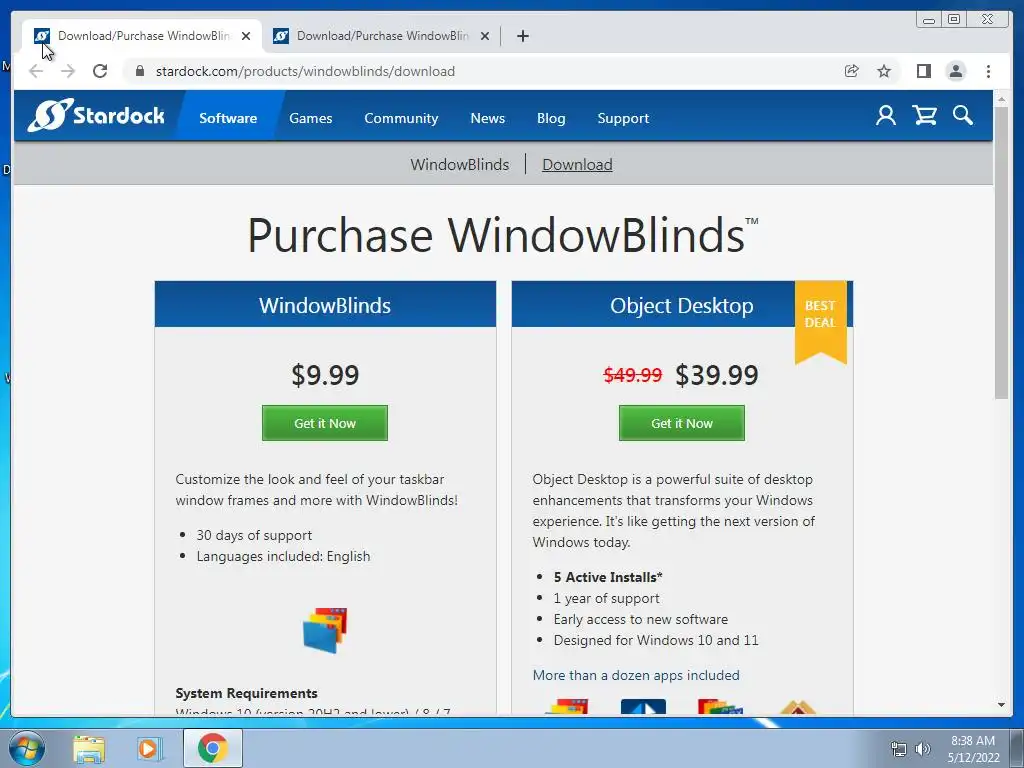
Task: Open a new tab with the plus button
Action: (522, 36)
